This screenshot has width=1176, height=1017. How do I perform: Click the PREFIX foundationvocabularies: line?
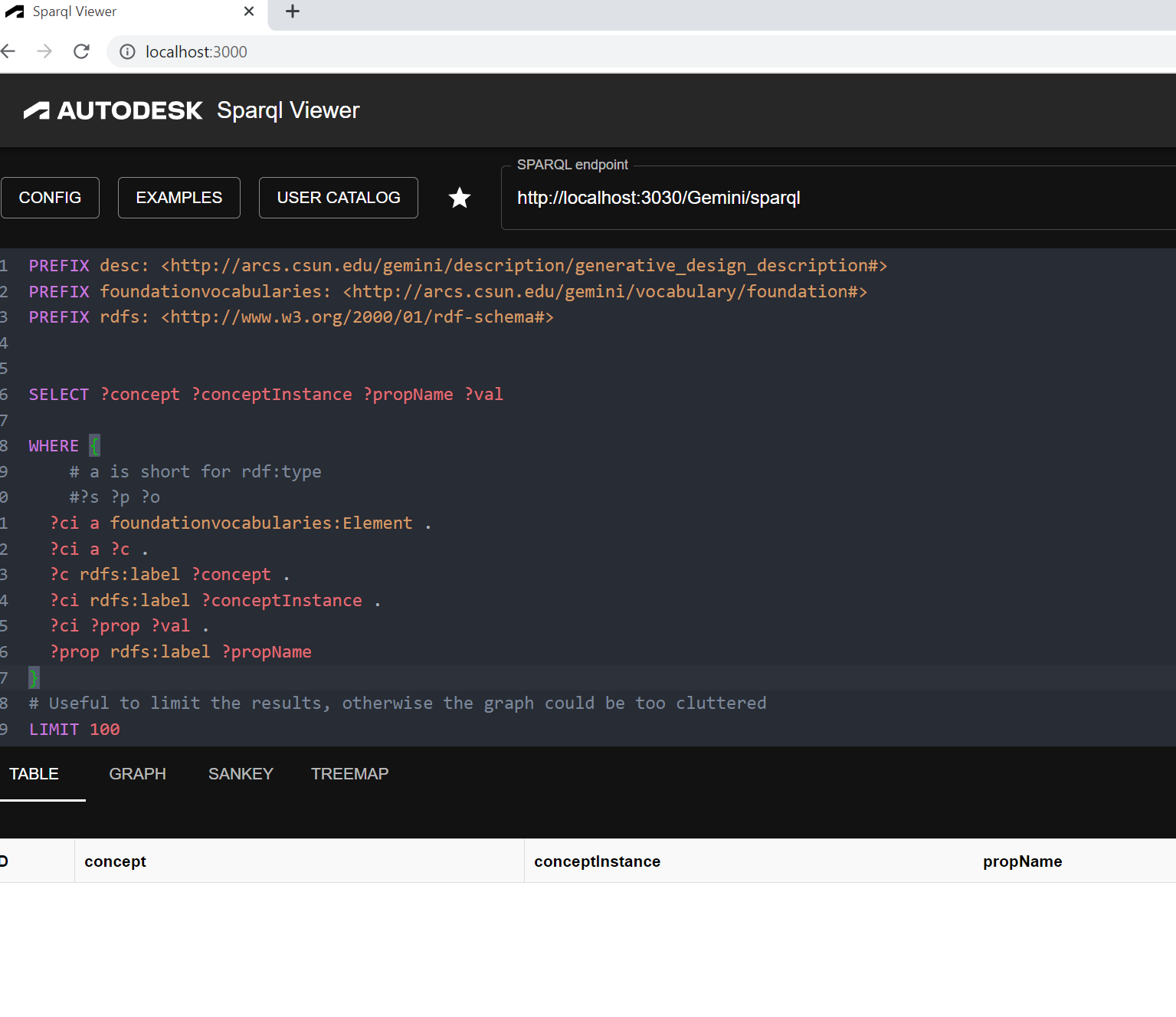[448, 292]
